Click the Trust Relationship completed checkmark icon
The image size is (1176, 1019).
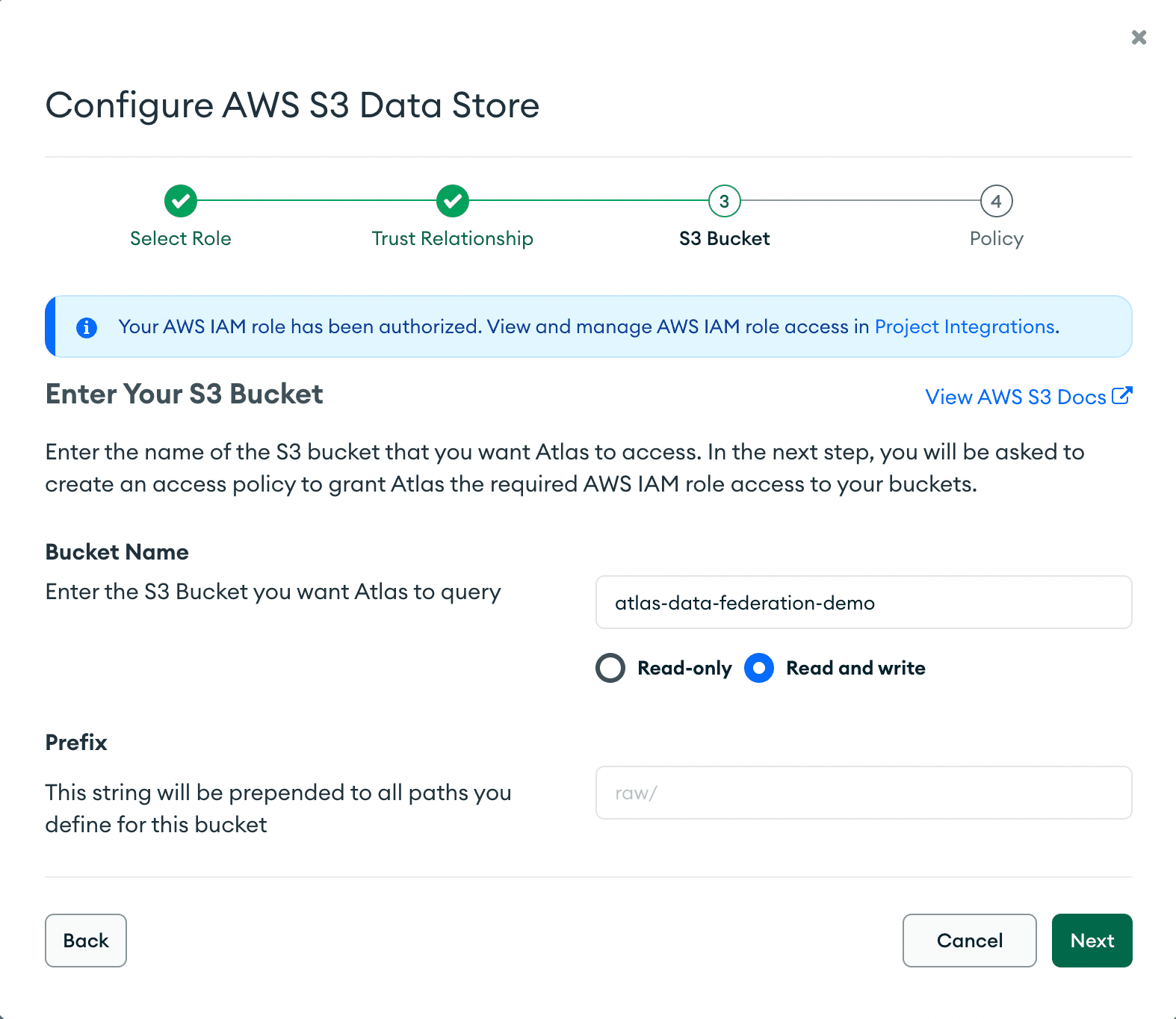pos(453,201)
